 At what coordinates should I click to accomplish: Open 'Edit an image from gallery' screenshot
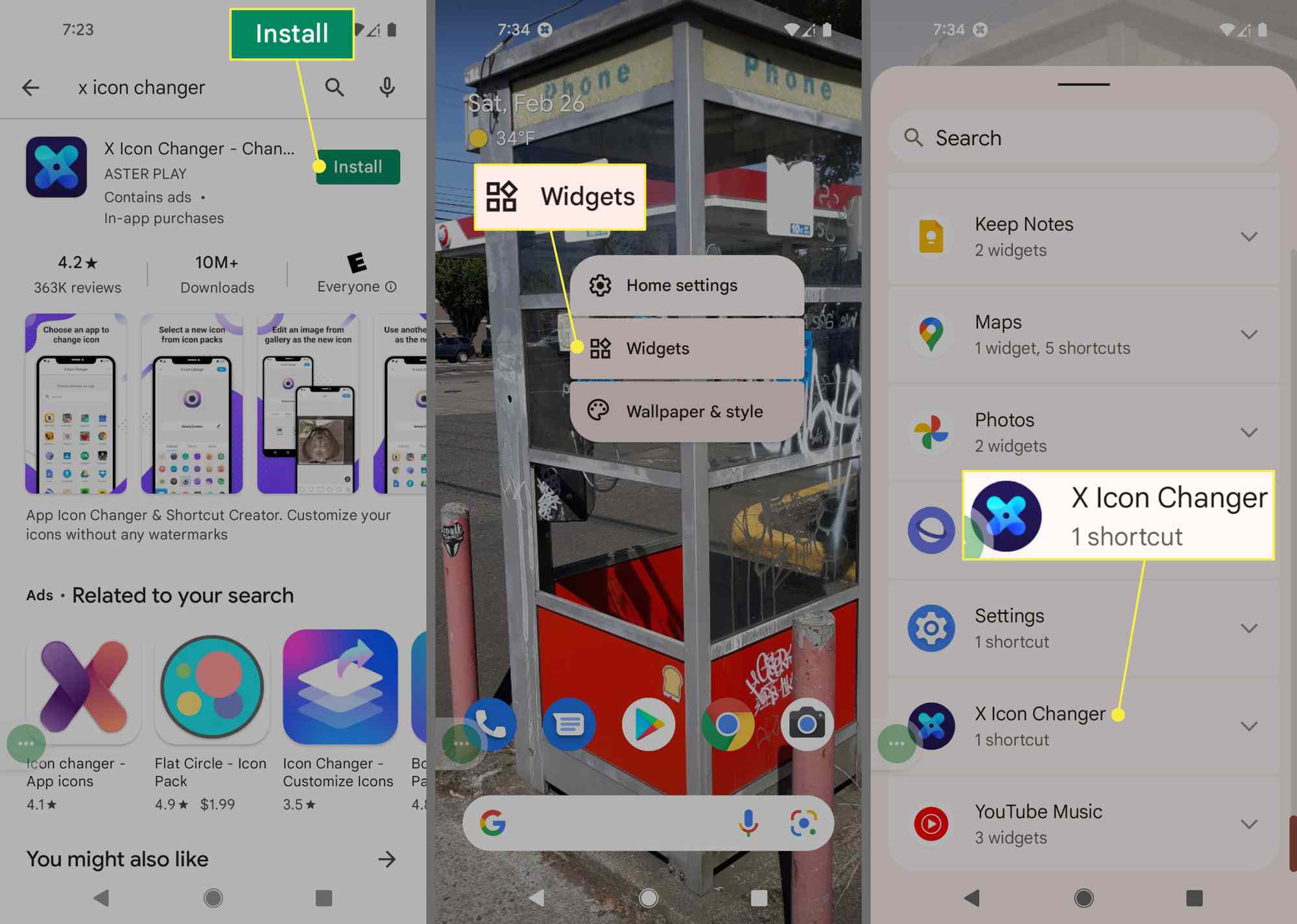308,403
